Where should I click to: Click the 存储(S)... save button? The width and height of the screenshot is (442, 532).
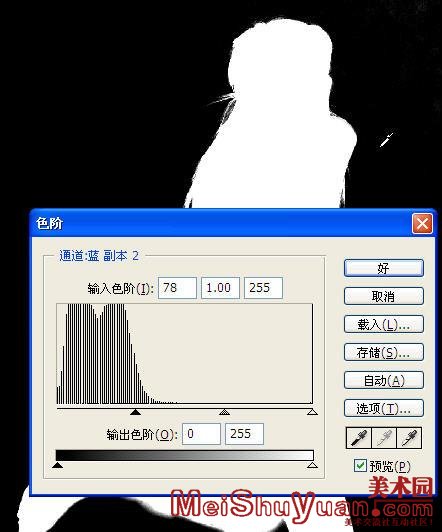pos(384,352)
